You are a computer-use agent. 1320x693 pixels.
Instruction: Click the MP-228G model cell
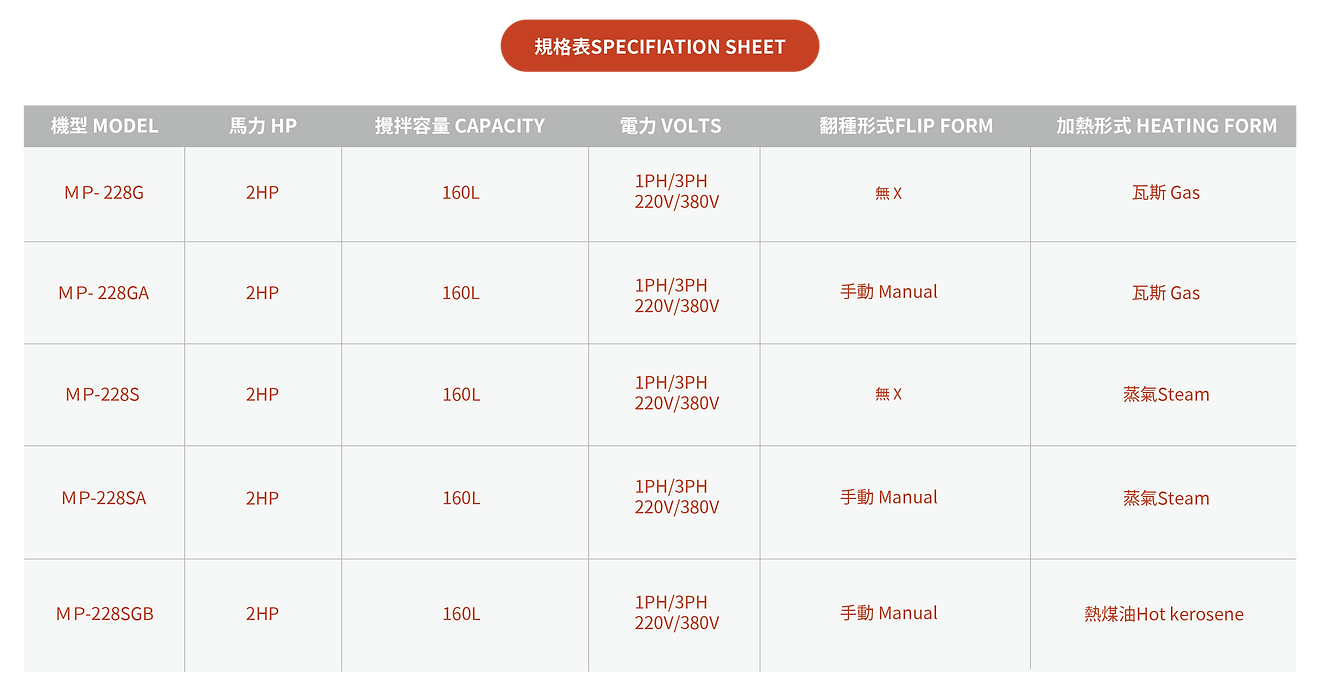104,193
